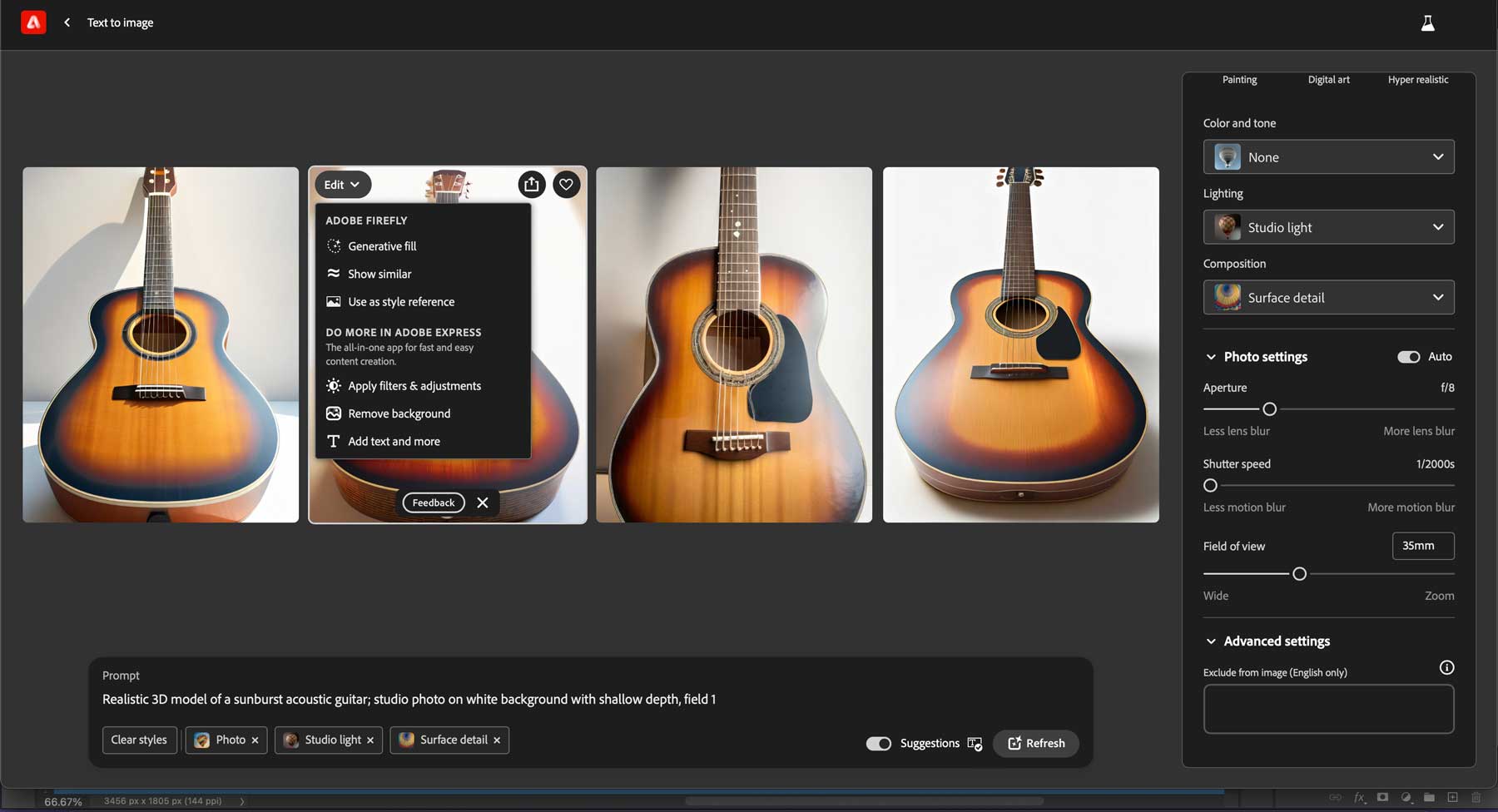Switch to the Painting style tab

[1239, 79]
